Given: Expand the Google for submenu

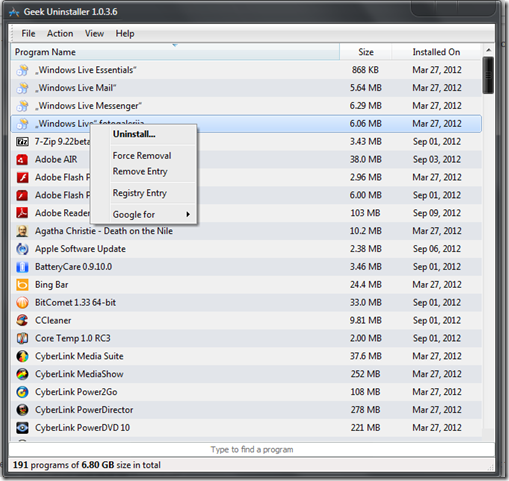Looking at the screenshot, I should point(152,214).
